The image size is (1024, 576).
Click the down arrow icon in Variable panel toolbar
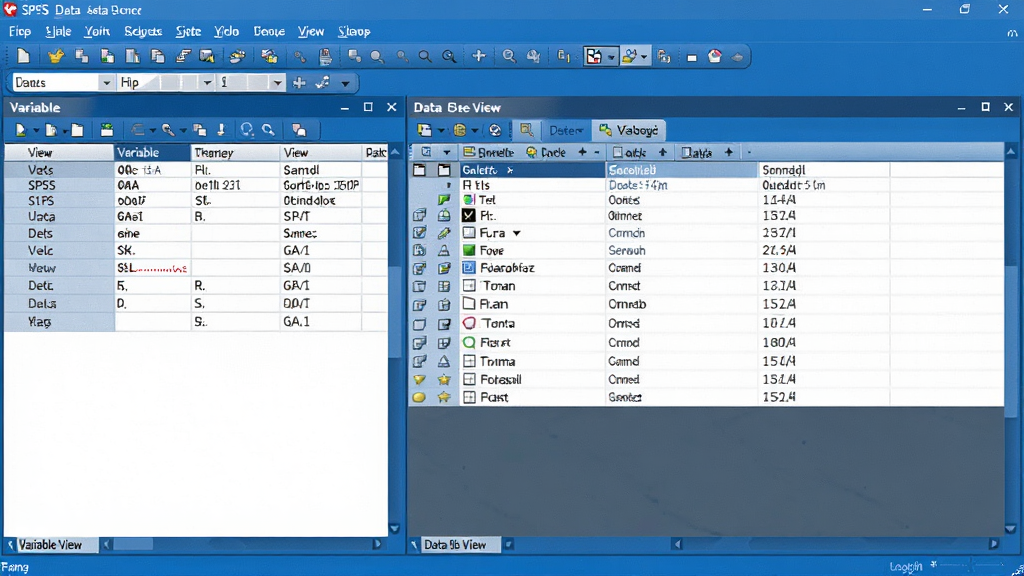click(221, 130)
